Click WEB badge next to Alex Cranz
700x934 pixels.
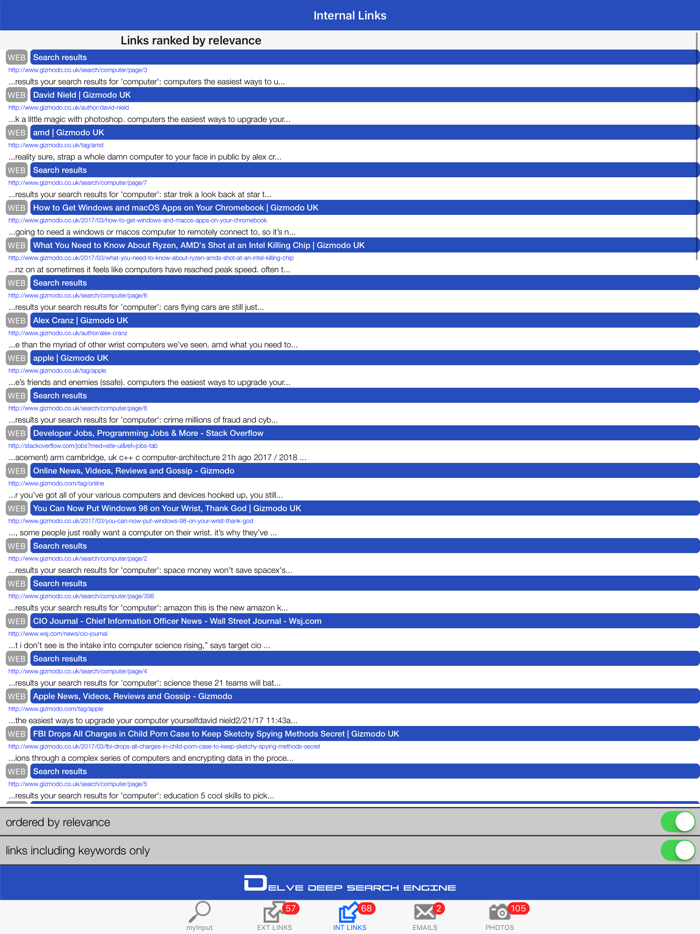(17, 320)
